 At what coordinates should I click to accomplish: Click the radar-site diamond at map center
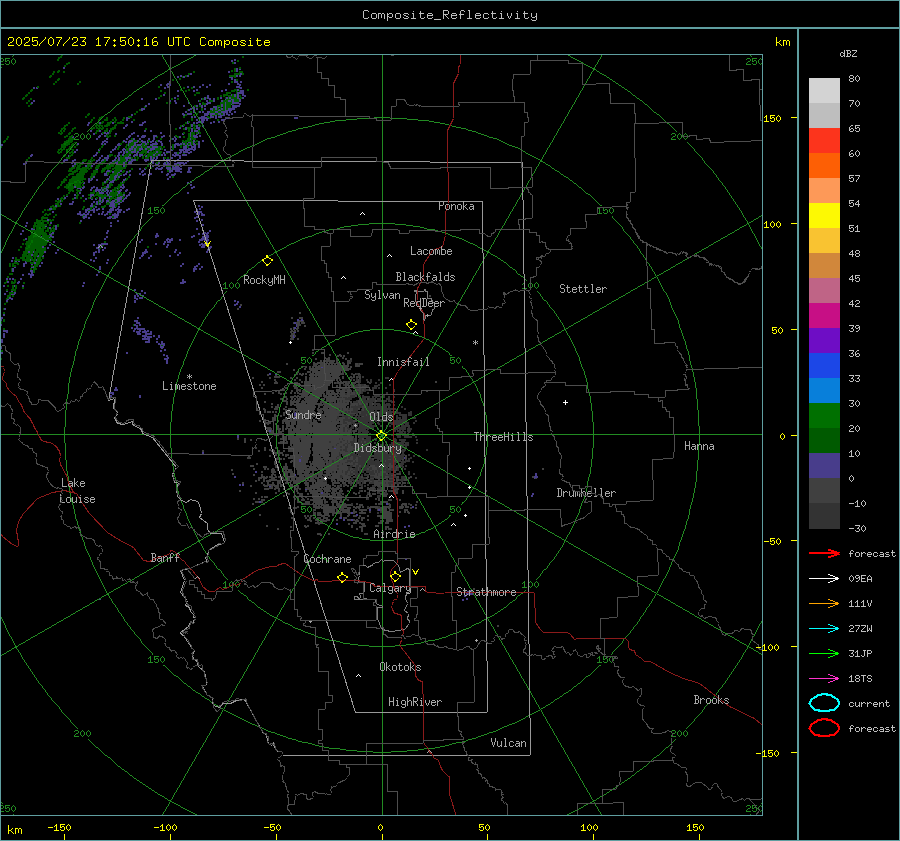(x=381, y=436)
